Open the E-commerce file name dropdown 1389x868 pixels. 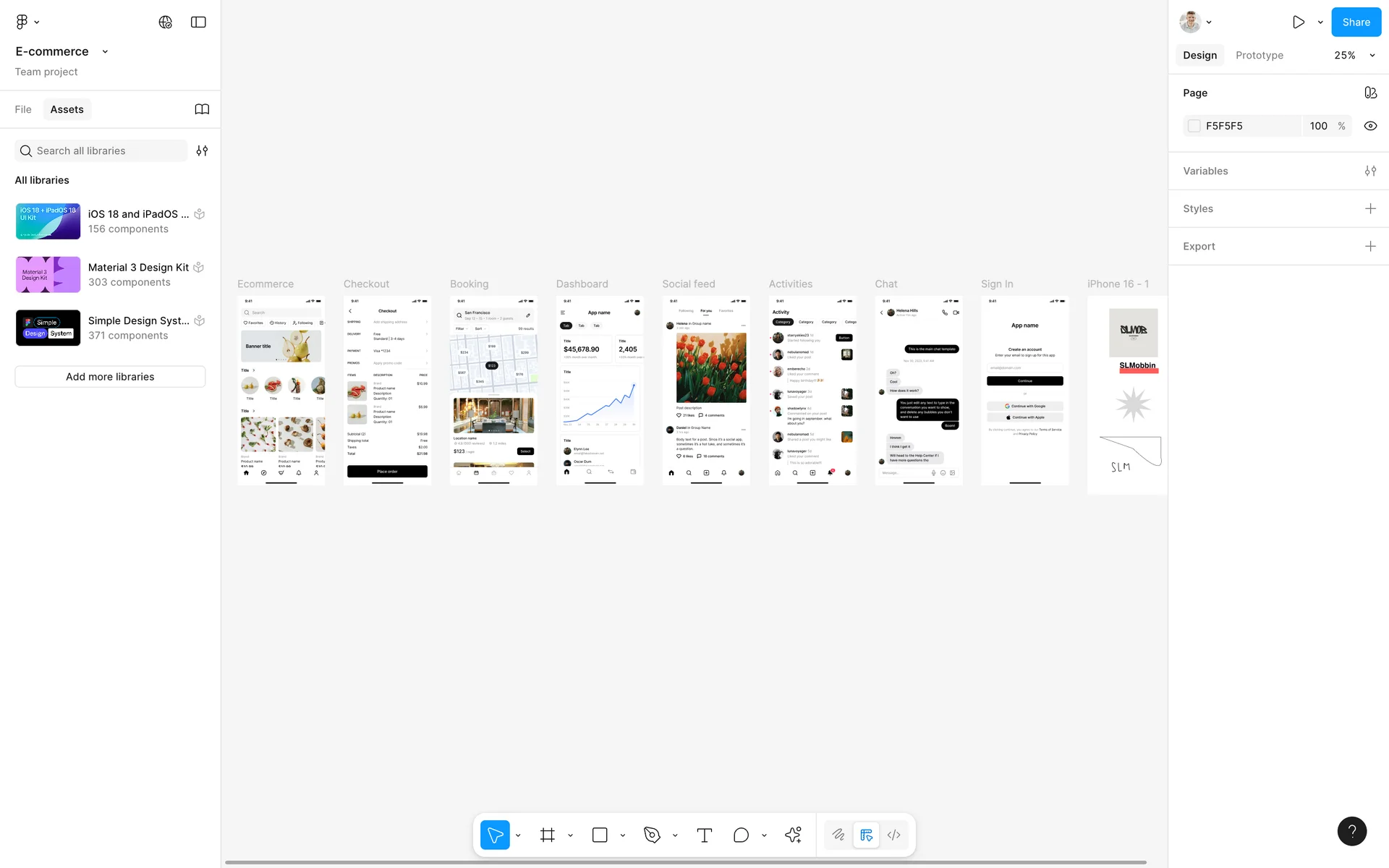(106, 51)
